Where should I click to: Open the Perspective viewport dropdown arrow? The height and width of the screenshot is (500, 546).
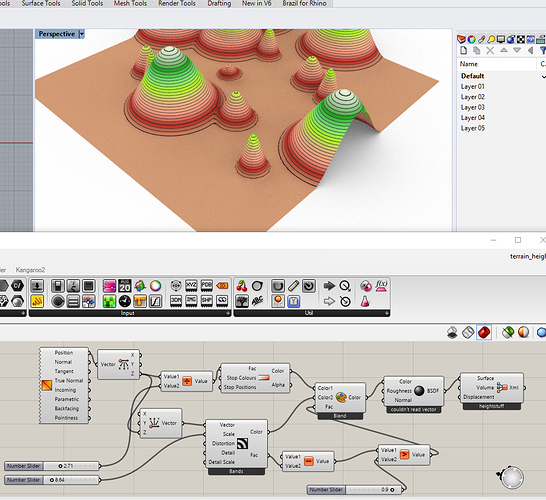(x=81, y=34)
